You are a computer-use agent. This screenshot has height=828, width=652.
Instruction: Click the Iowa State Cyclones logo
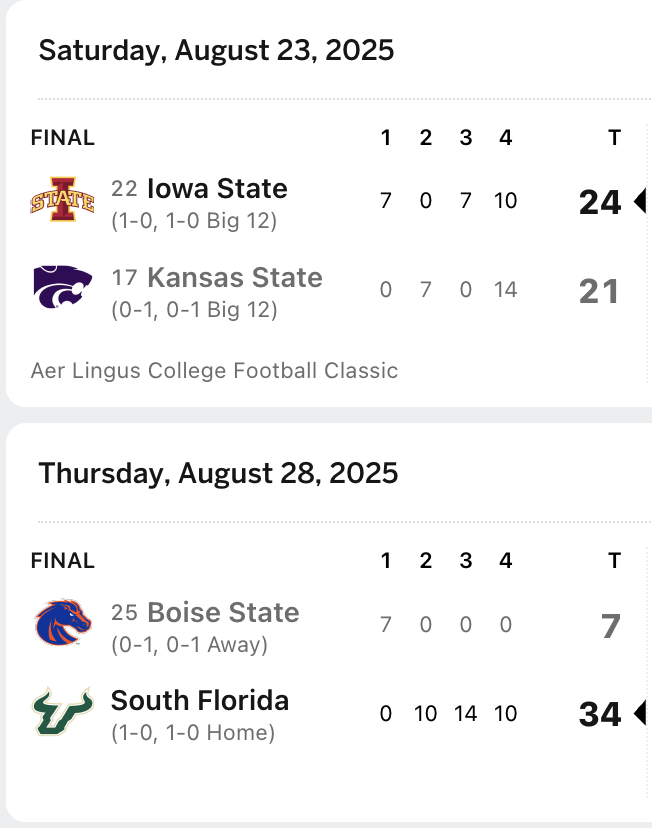[x=63, y=200]
